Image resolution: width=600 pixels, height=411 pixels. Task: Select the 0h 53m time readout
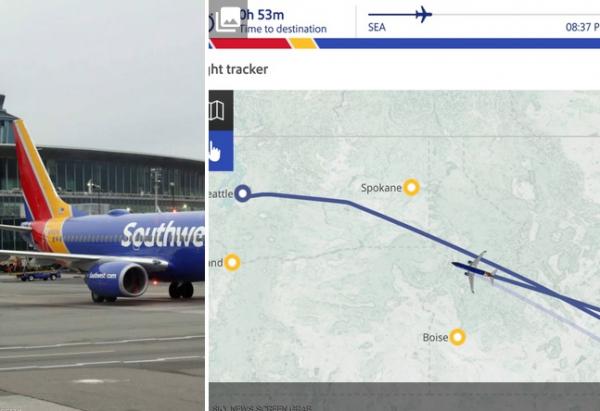(262, 15)
